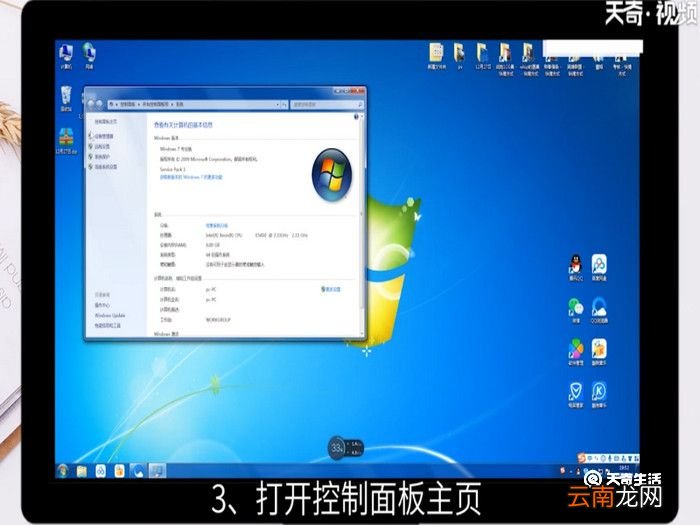Viewport: 700px width, 525px height.
Task: Click the back arrow in System window
Action: pyautogui.click(x=92, y=104)
